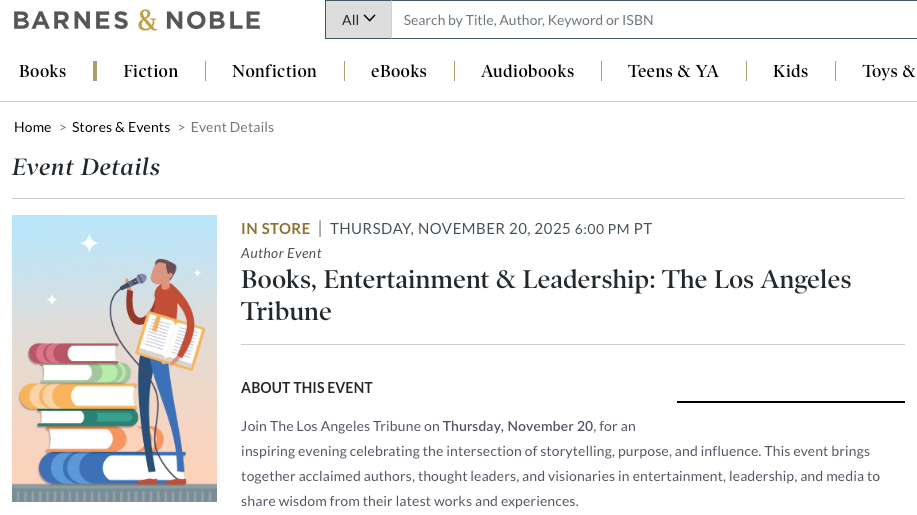This screenshot has height=515, width=917.
Task: Go to Home breadcrumb link
Action: point(33,127)
